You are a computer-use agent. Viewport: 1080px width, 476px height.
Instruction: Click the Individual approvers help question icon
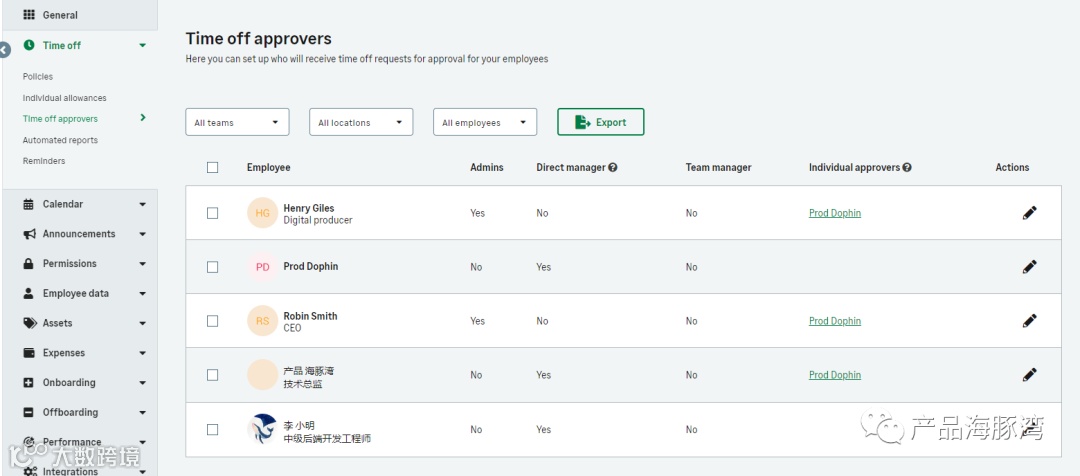pyautogui.click(x=907, y=168)
